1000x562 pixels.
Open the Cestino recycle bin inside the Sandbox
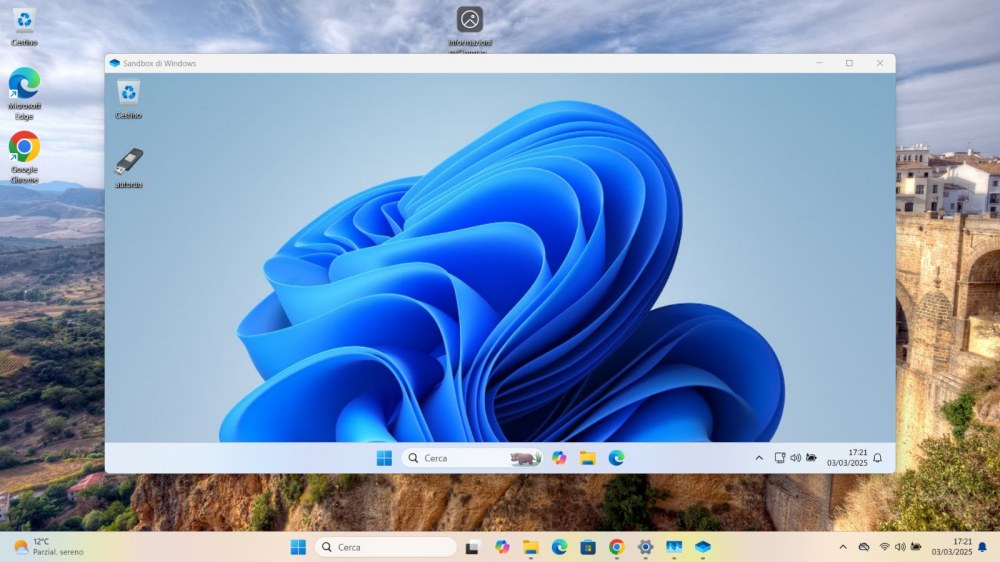coord(128,100)
